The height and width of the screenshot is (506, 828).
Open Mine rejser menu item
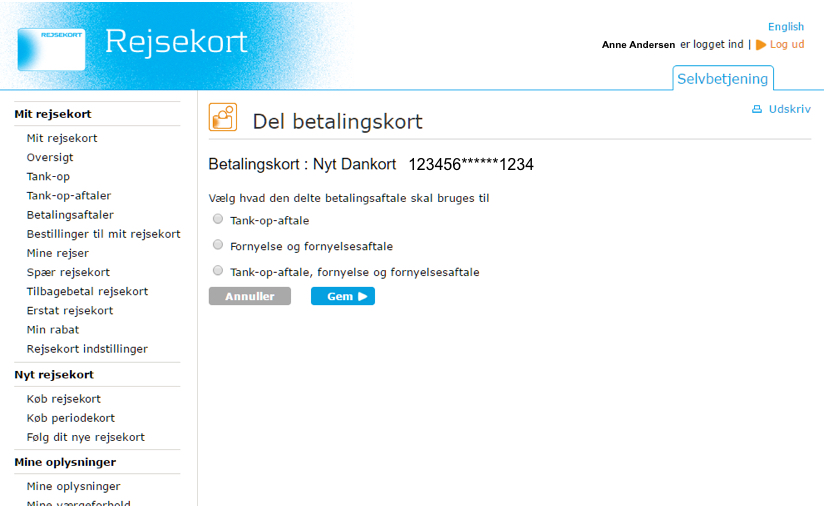pyautogui.click(x=58, y=253)
